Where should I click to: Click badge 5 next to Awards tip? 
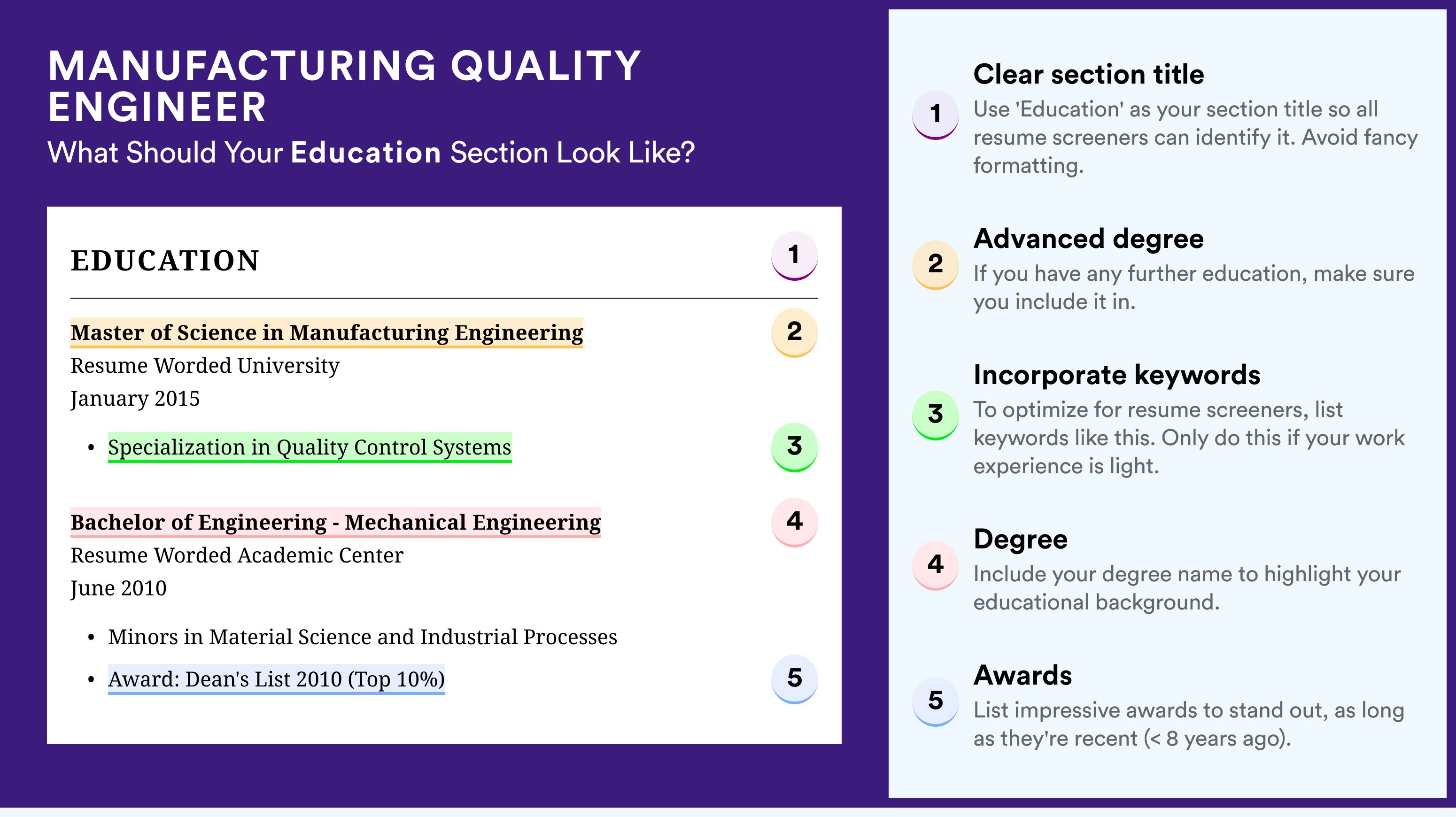[x=936, y=702]
